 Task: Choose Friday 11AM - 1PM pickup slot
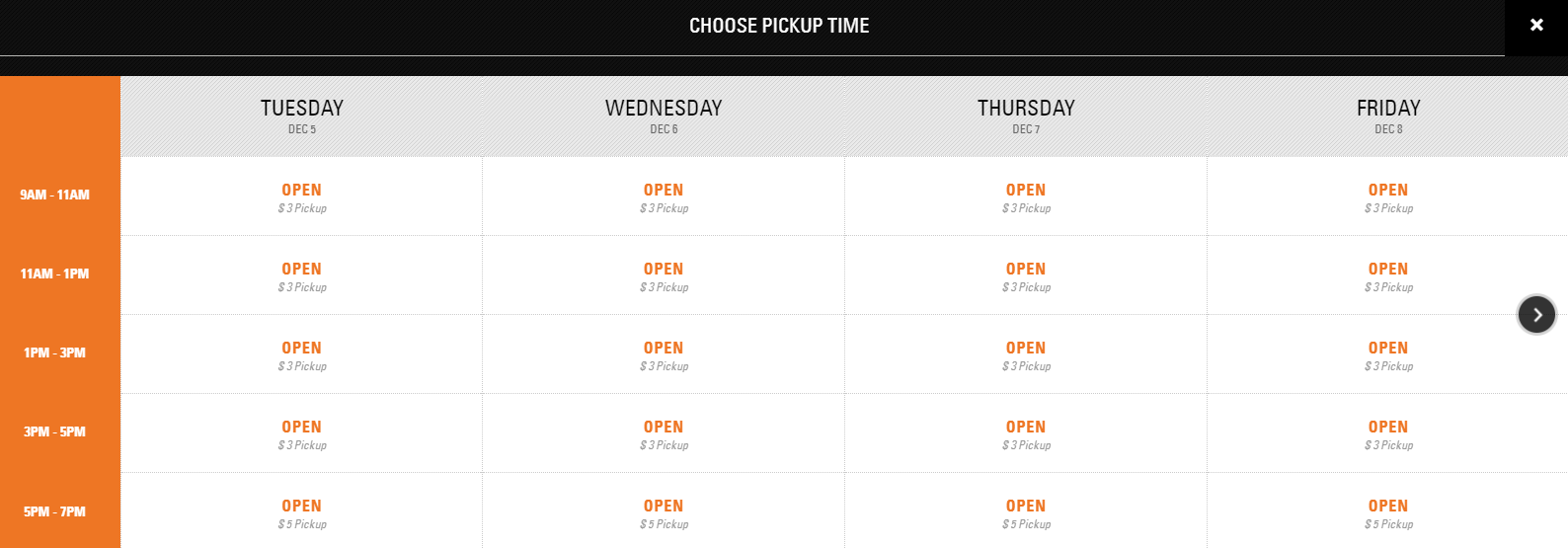tap(1388, 275)
